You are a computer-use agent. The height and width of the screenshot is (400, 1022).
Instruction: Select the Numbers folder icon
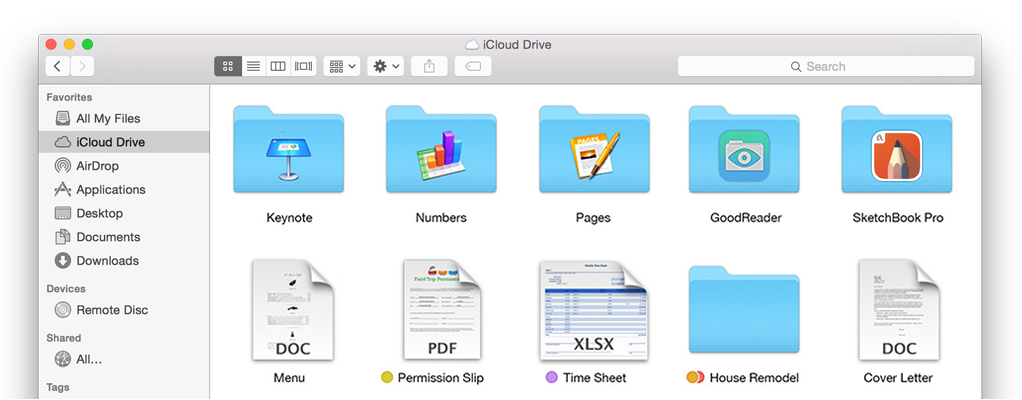(441, 150)
